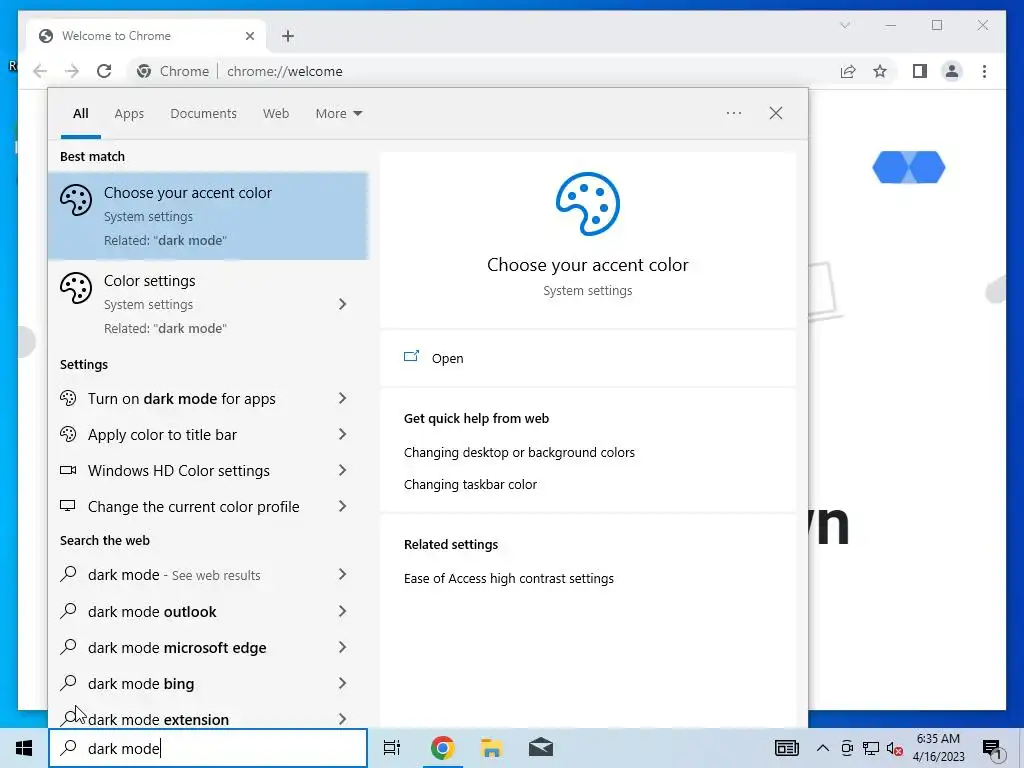Bookmark this tab with the star icon
The width and height of the screenshot is (1024, 768).
click(880, 71)
